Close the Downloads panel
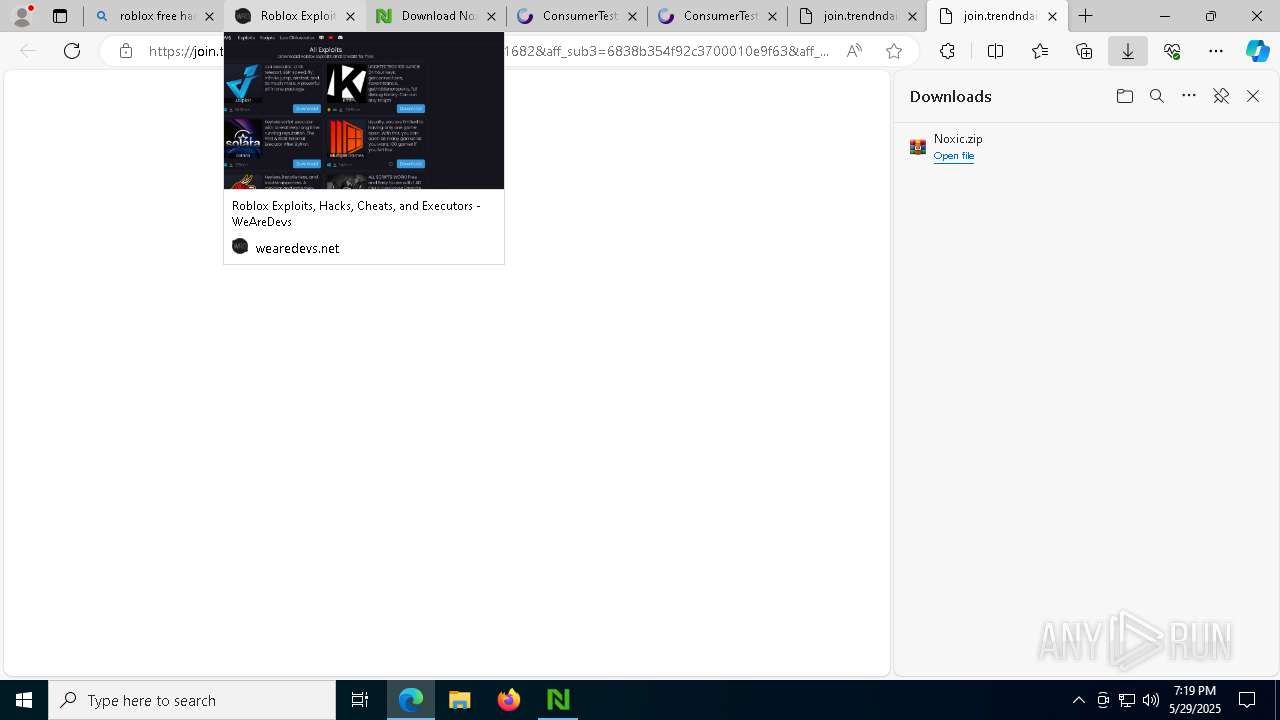Viewport: 1280px width, 720px height. tap(1253, 96)
